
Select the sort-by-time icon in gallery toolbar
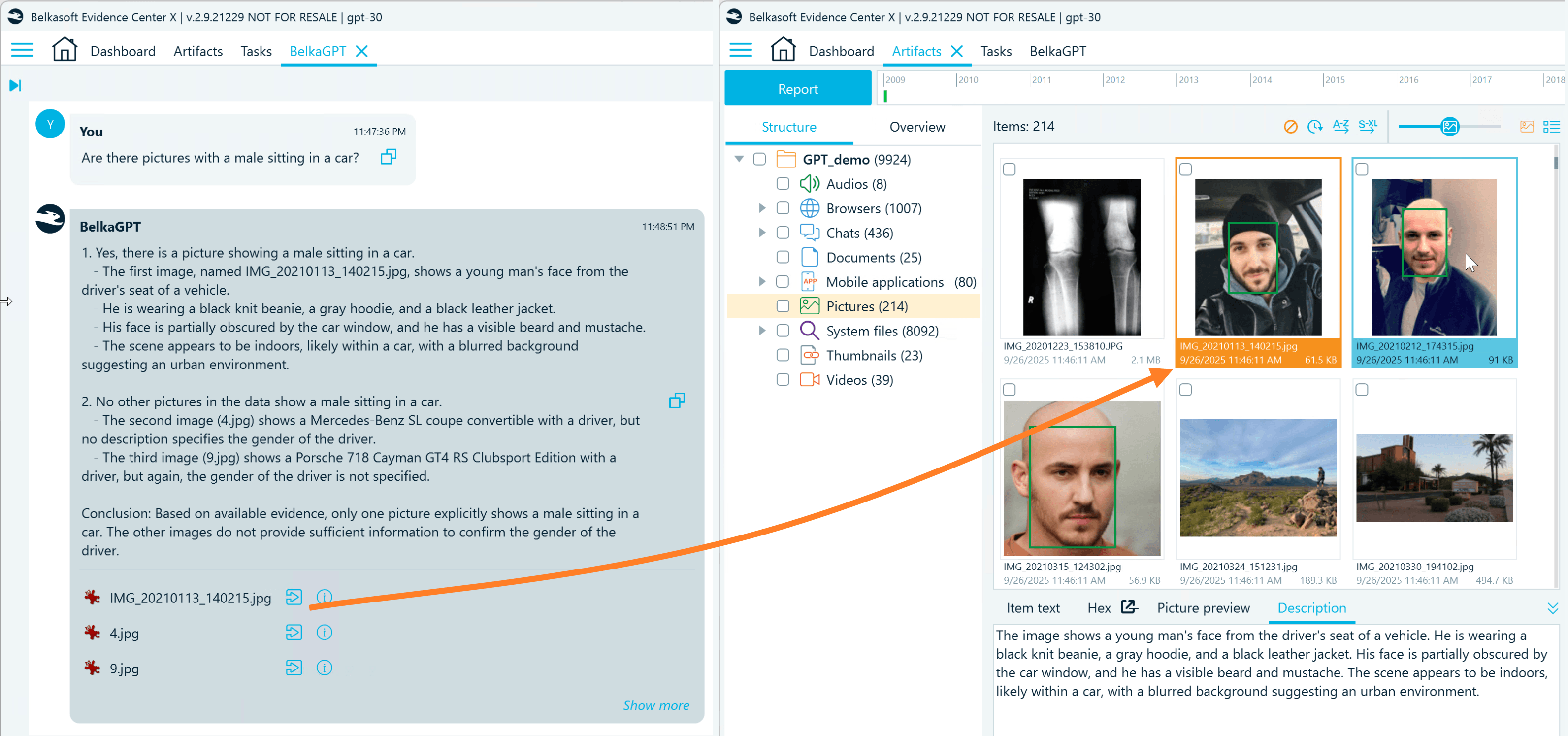click(x=1315, y=126)
